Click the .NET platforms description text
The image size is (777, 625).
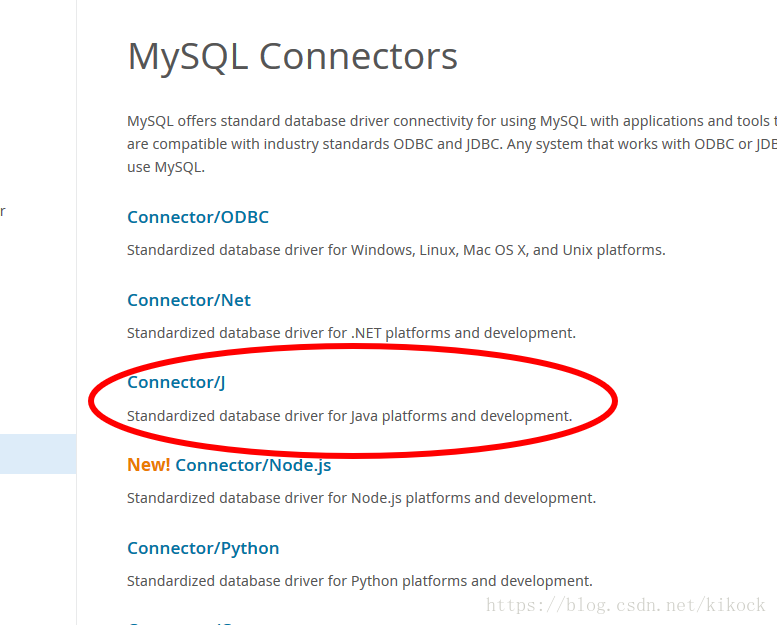point(351,333)
